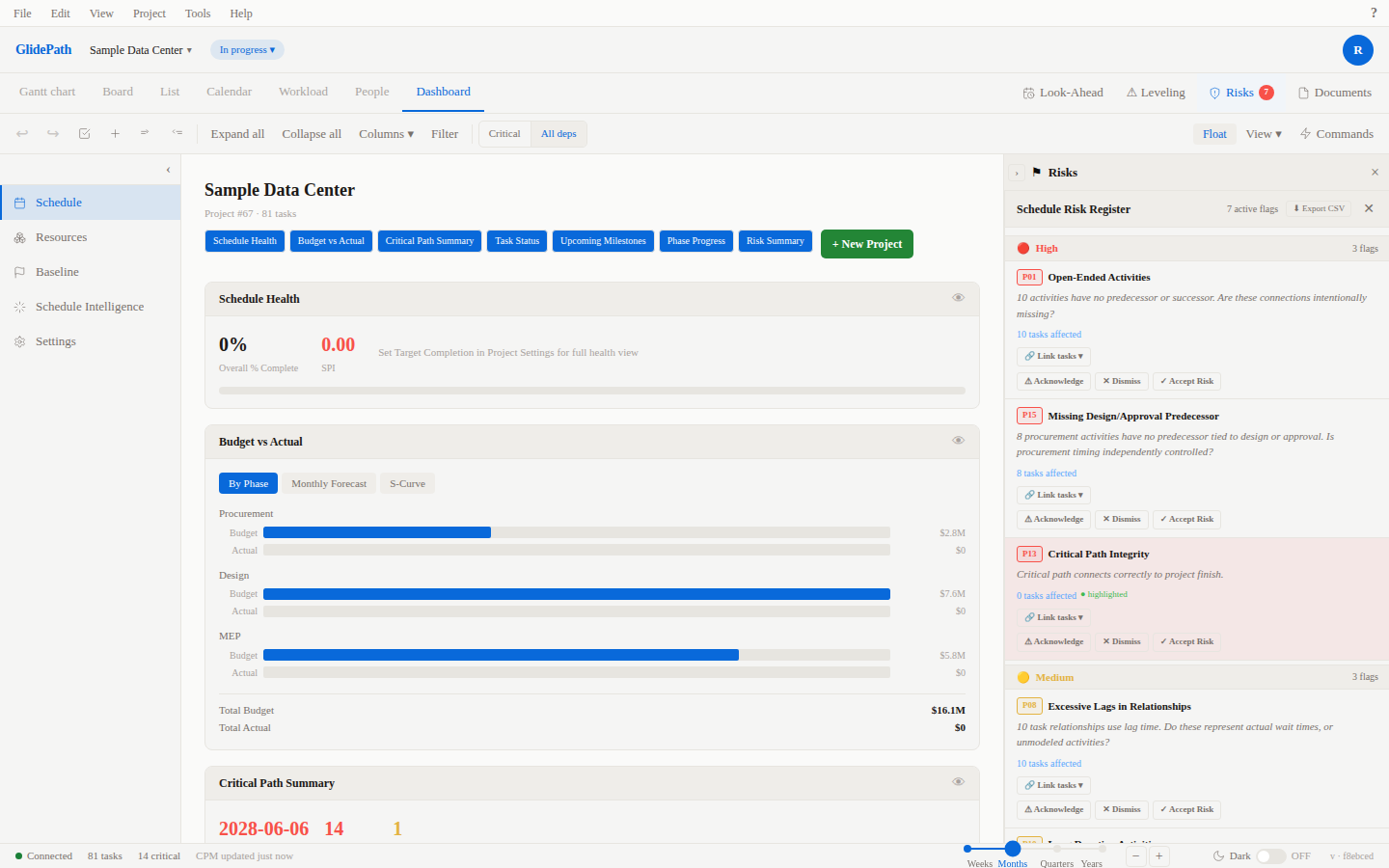The width and height of the screenshot is (1389, 868).
Task: Close the Risks panel header
Action: coord(1375,173)
